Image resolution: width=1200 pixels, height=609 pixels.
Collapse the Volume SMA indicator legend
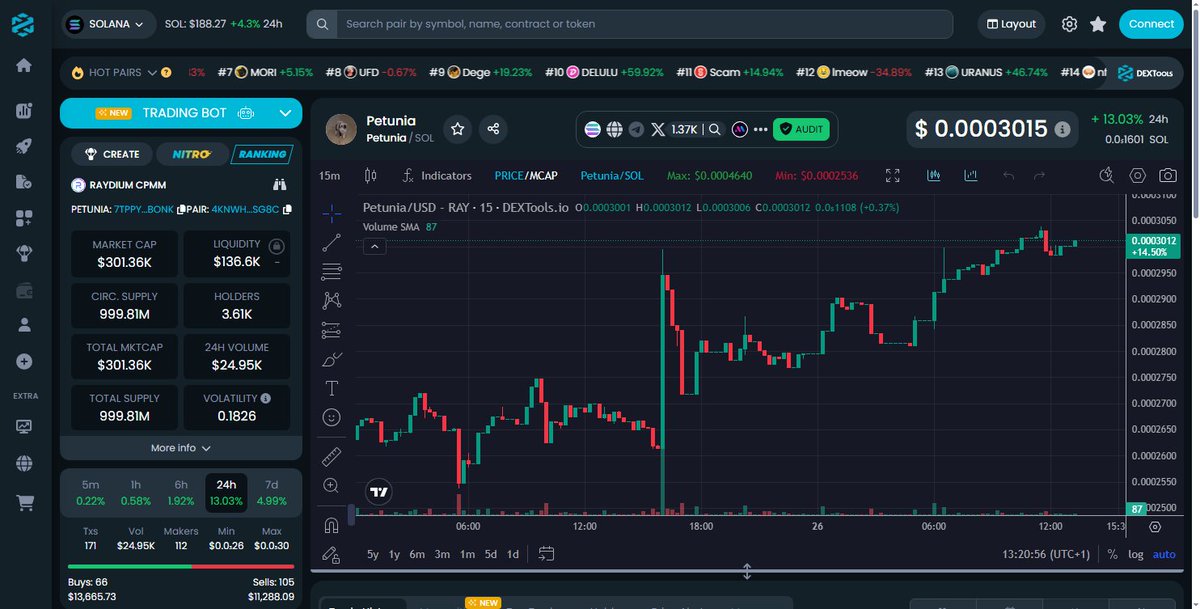374,246
